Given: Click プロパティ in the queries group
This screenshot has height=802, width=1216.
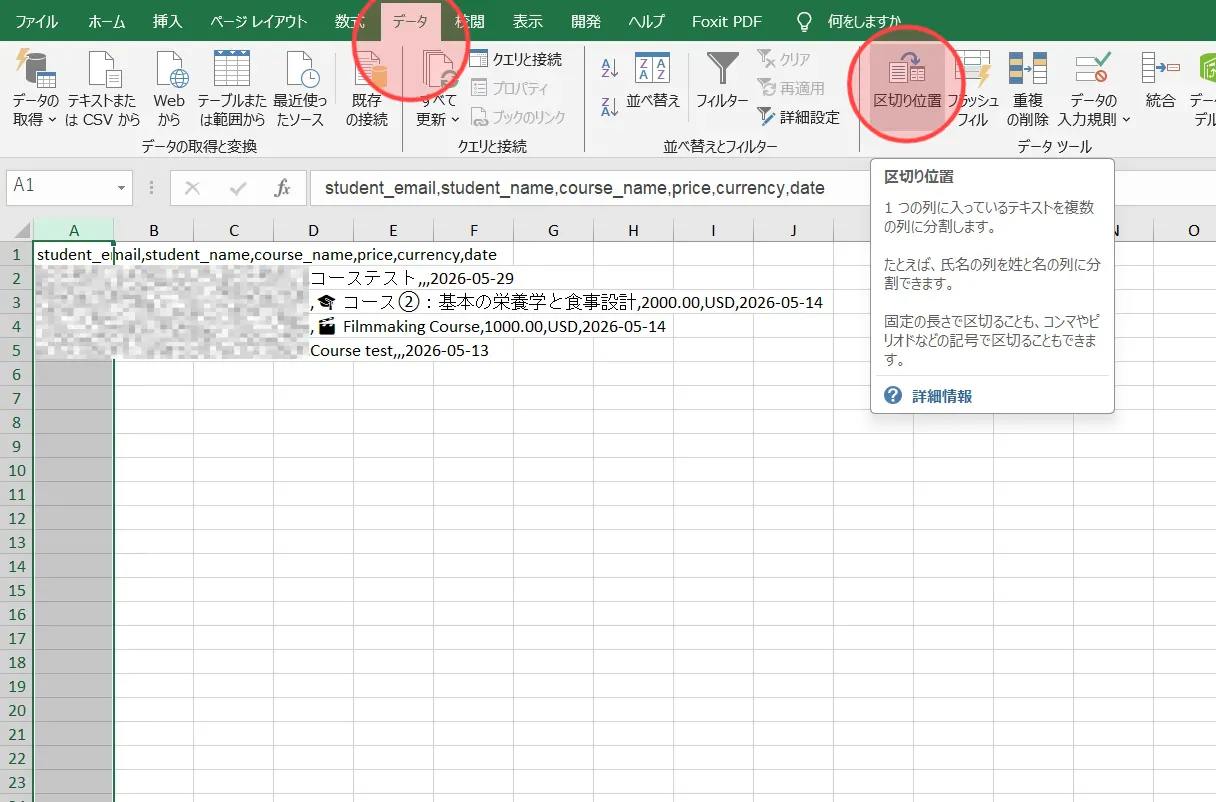Looking at the screenshot, I should pyautogui.click(x=509, y=88).
